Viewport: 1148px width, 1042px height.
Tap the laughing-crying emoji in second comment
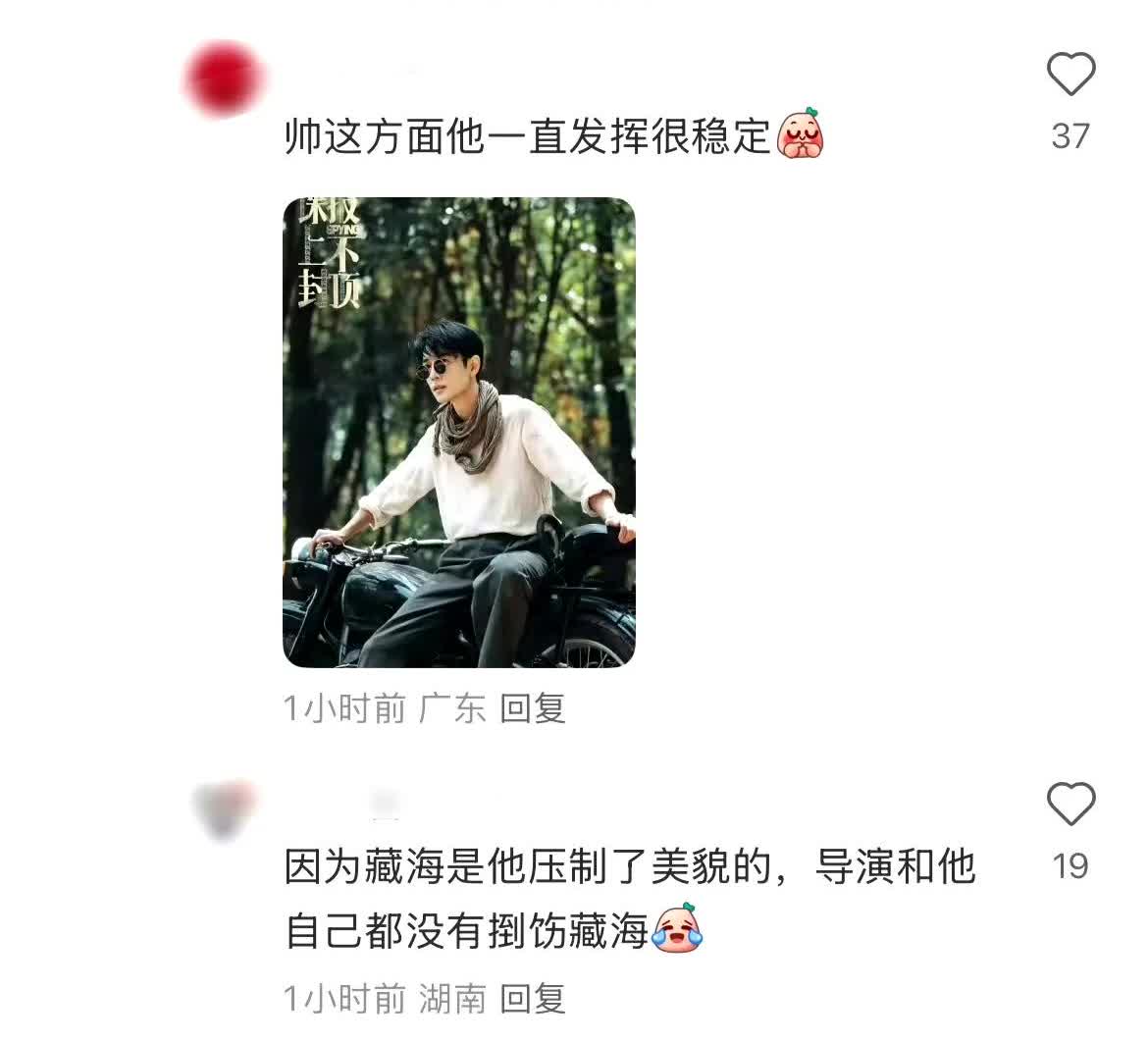677,928
